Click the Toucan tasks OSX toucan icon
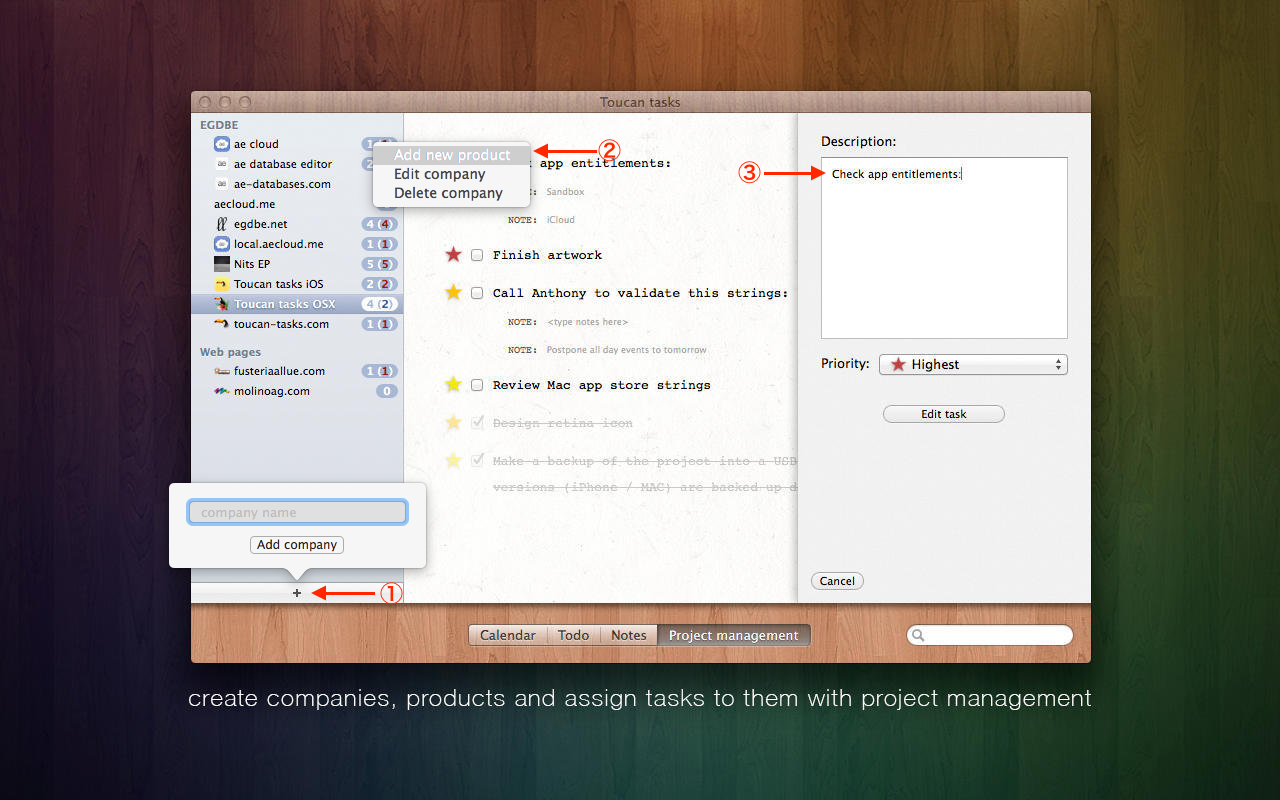This screenshot has height=800, width=1280. [222, 304]
